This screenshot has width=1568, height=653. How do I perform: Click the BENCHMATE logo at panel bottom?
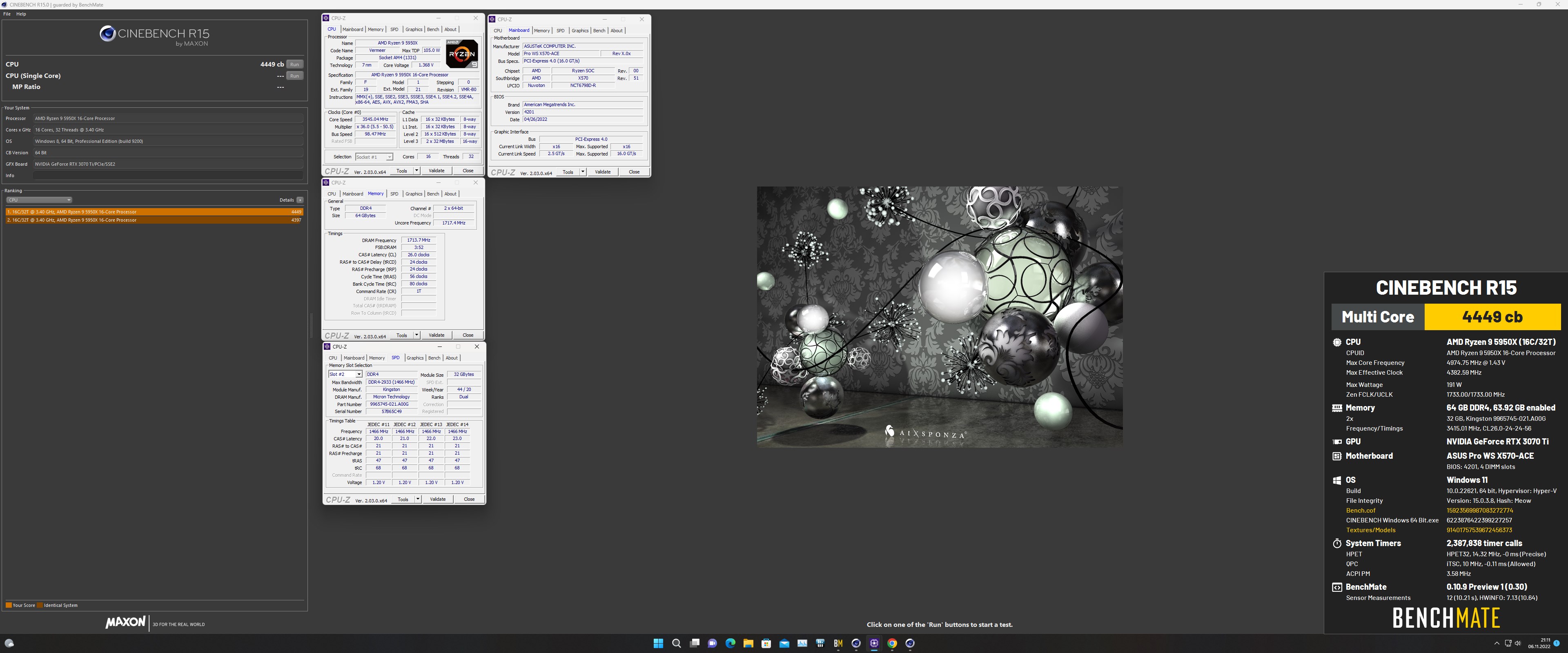(1445, 618)
